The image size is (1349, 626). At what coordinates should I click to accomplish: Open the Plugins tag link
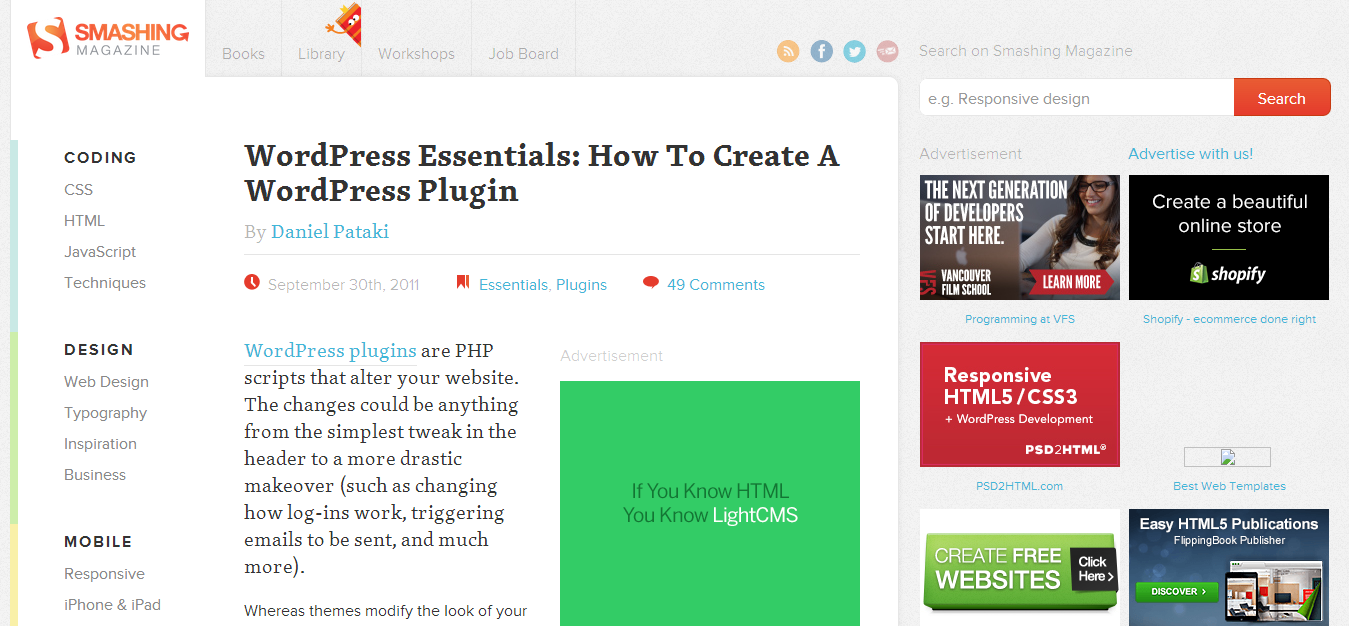[x=581, y=285]
